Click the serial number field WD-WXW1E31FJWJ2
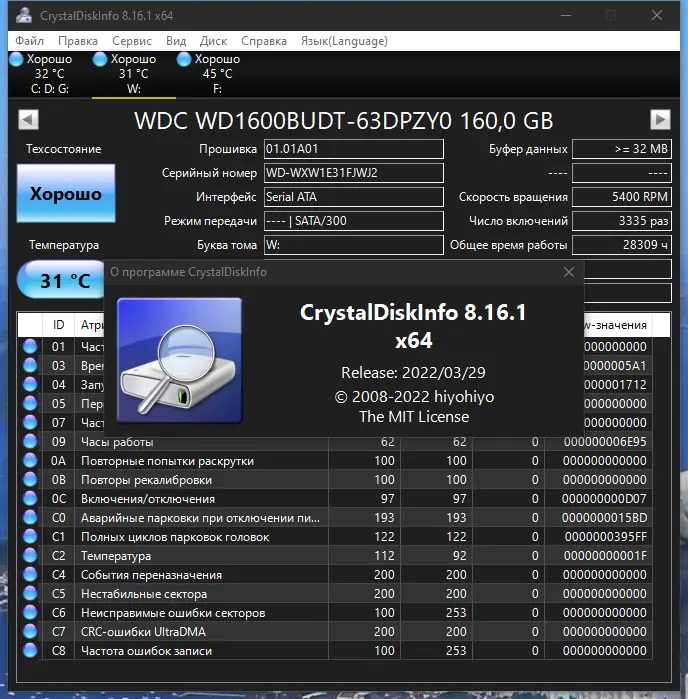This screenshot has height=699, width=688. [x=354, y=173]
